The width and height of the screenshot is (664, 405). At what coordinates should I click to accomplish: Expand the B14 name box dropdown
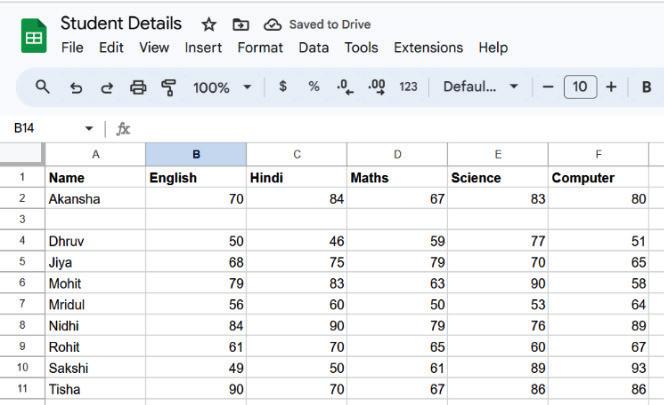(x=89, y=129)
